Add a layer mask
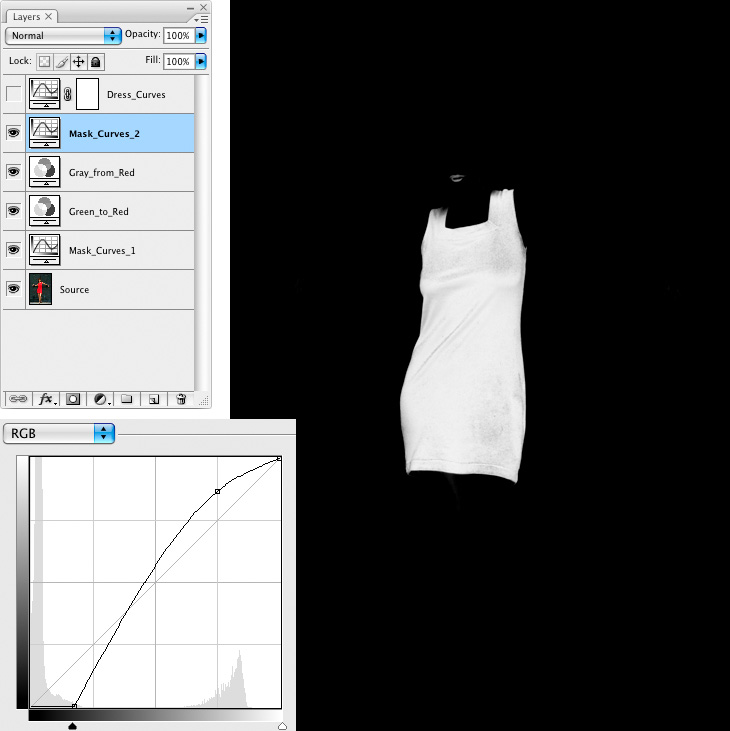730x731 pixels. [x=73, y=398]
